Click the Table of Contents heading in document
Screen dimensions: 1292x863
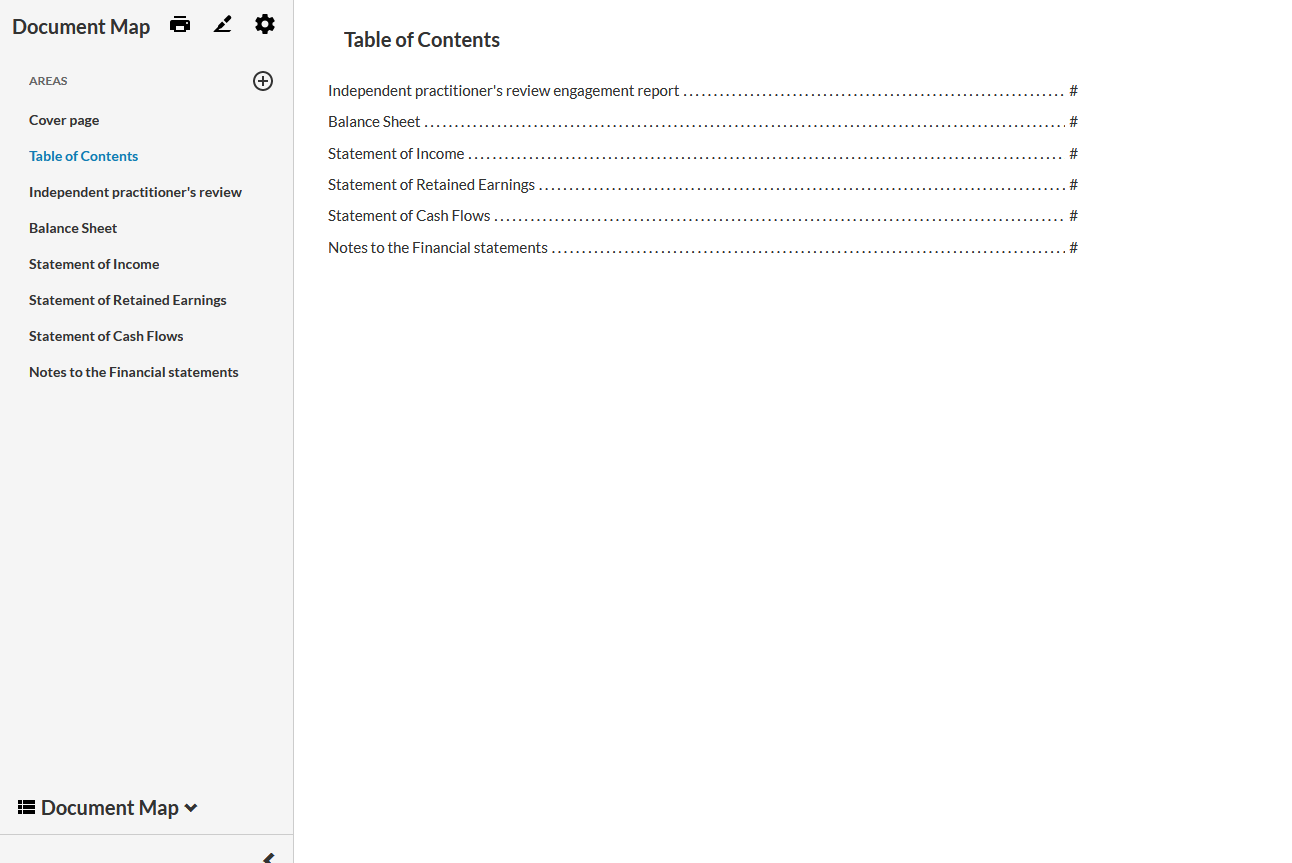click(421, 40)
